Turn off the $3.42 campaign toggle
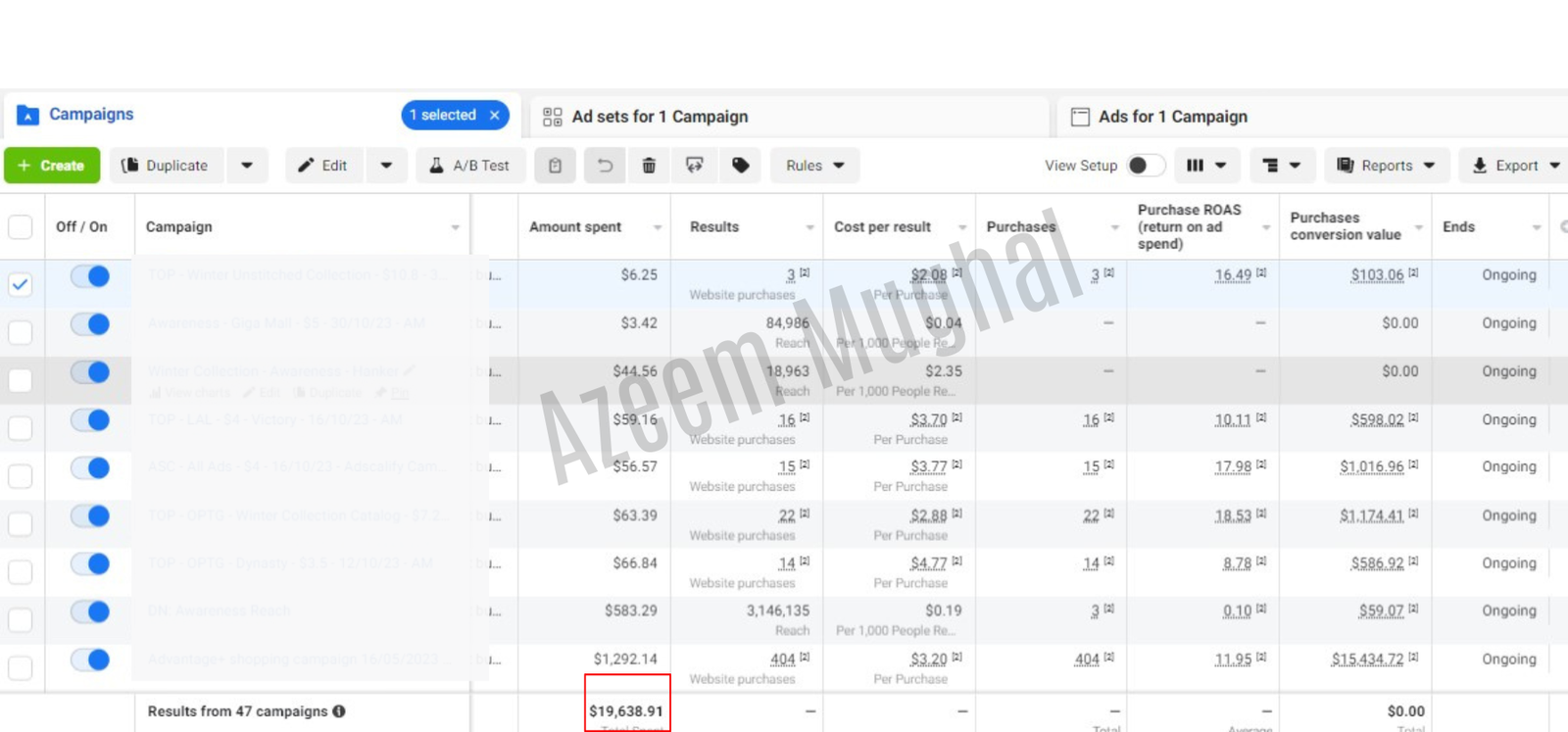The width and height of the screenshot is (1568, 732). coord(90,324)
